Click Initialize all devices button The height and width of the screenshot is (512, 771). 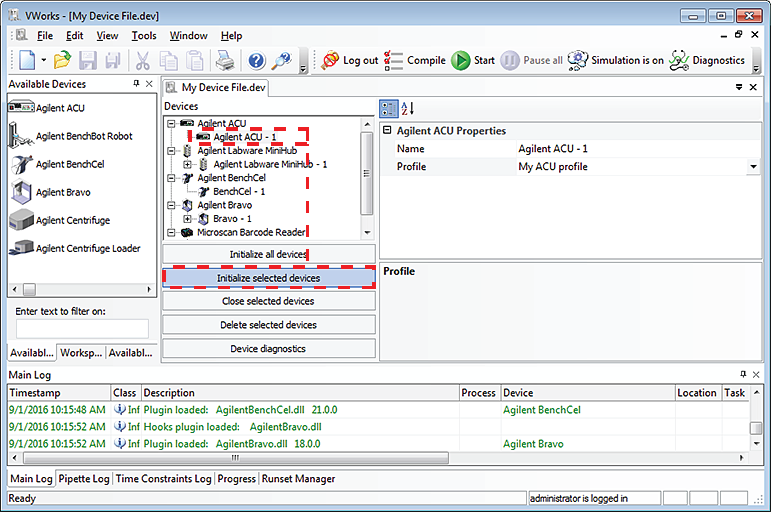point(269,255)
